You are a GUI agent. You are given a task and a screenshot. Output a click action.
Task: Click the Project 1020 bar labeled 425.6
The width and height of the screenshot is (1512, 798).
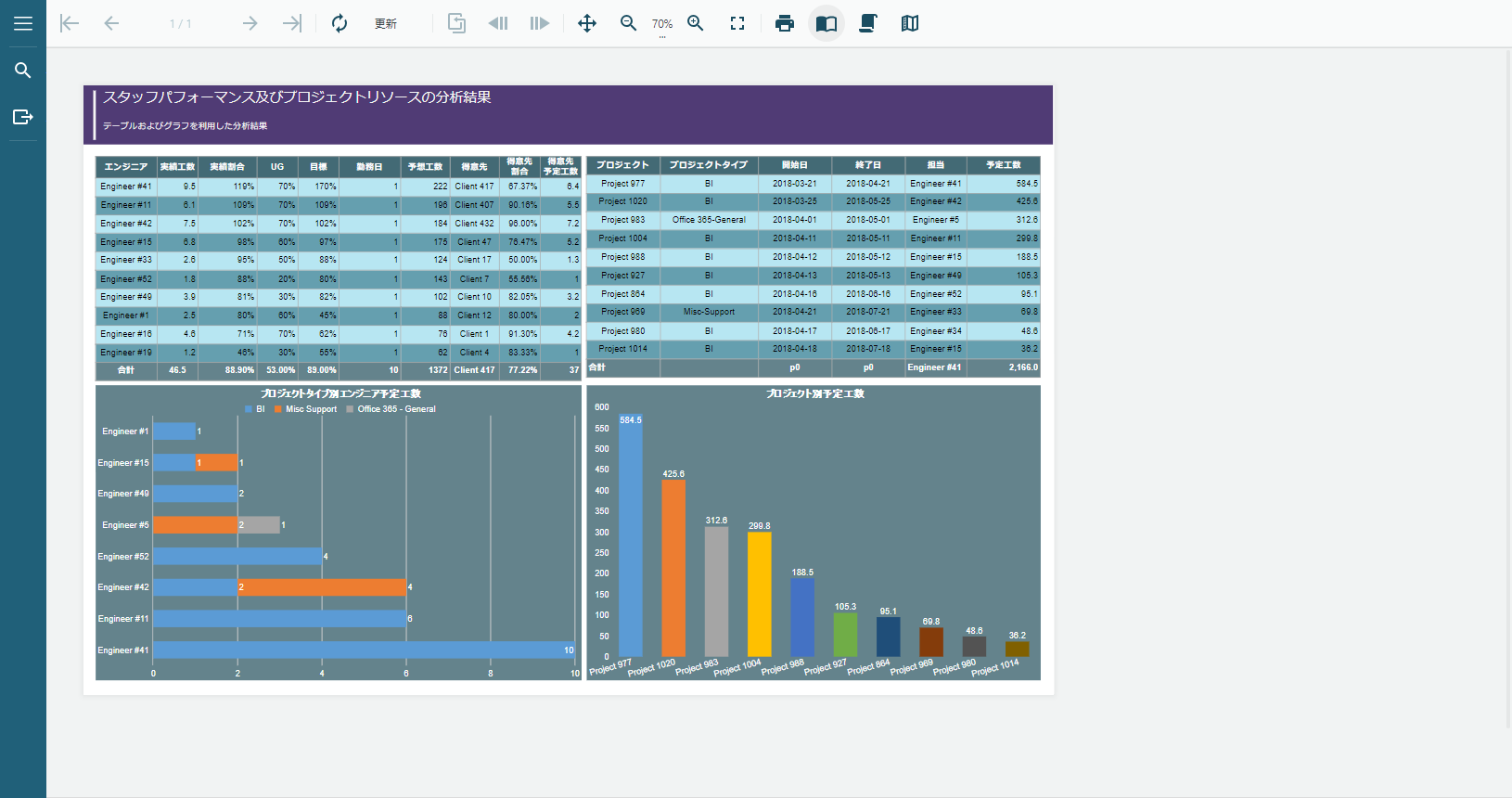(673, 568)
